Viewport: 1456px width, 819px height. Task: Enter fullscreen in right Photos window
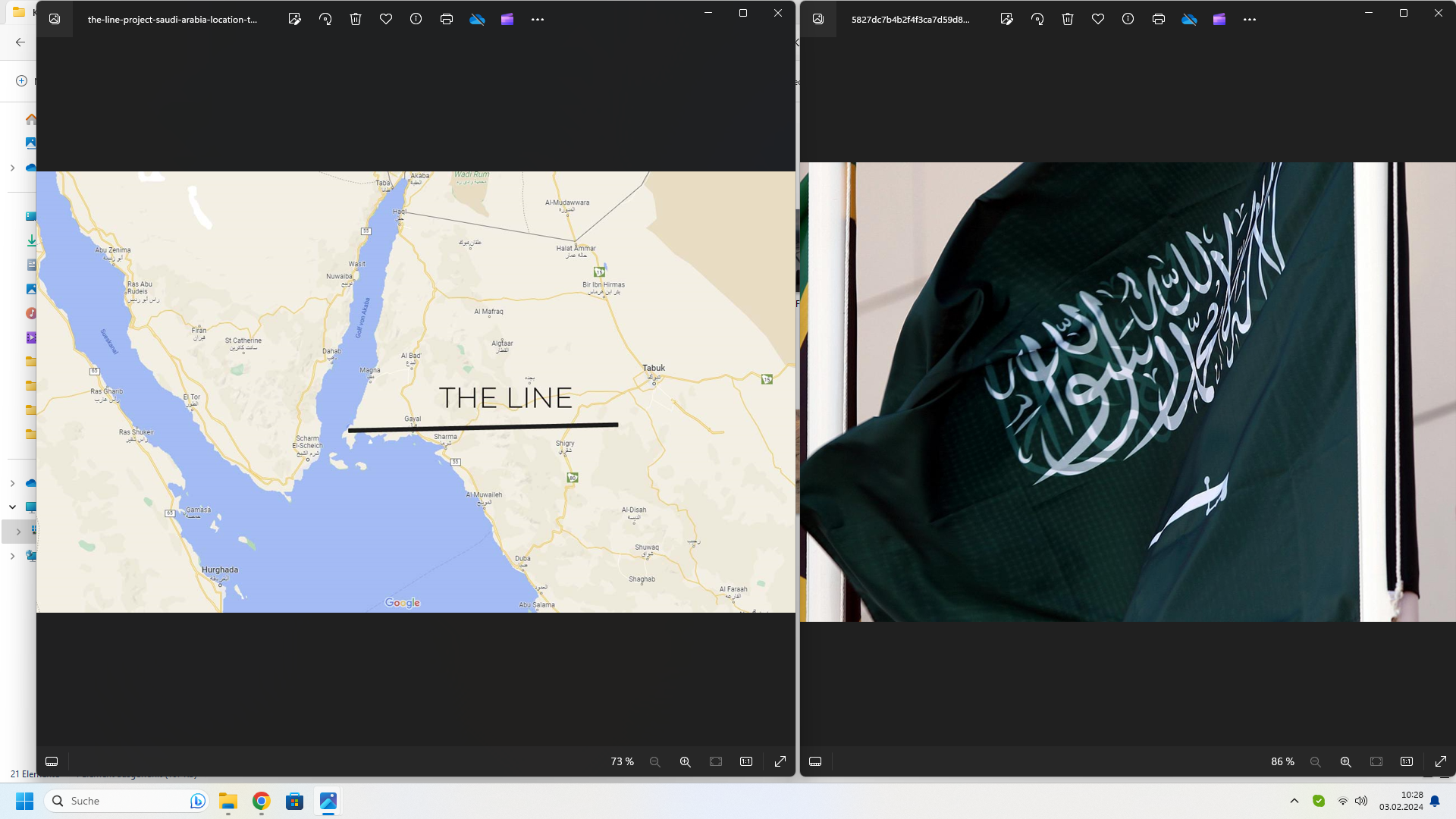[1441, 761]
